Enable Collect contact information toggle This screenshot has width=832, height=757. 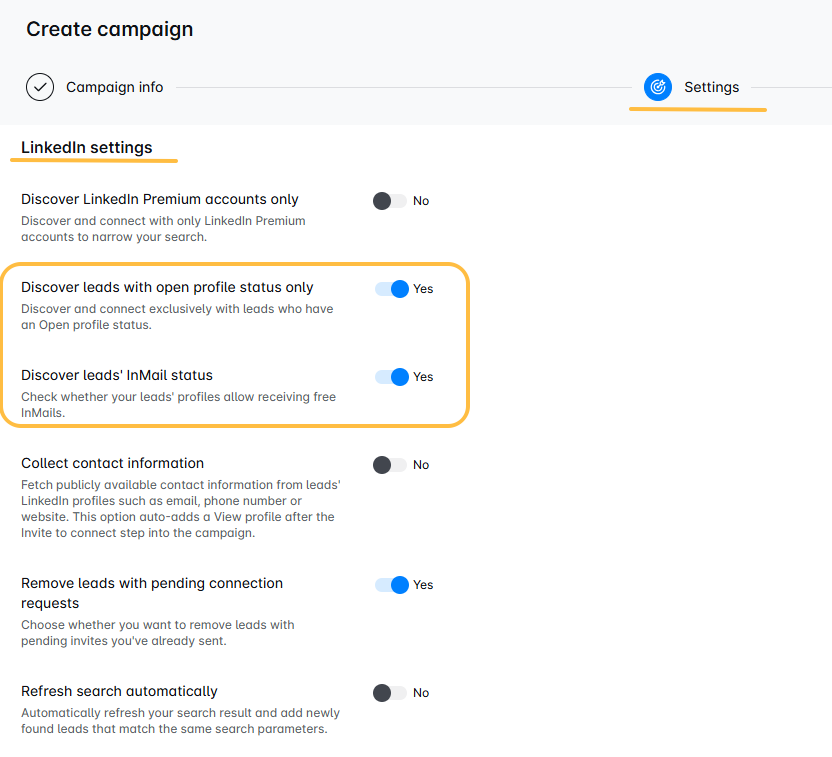coord(389,465)
